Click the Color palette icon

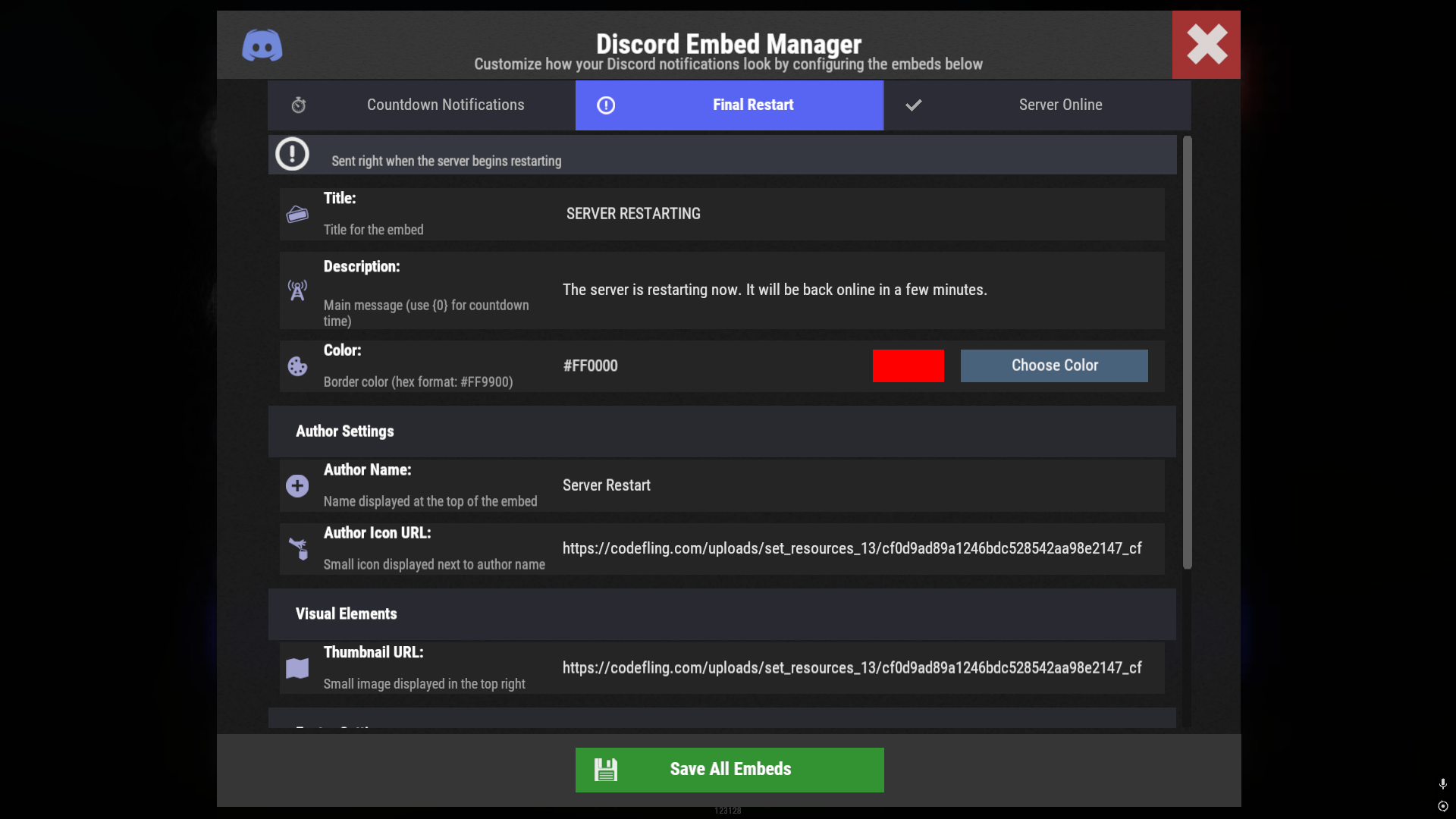(x=297, y=366)
